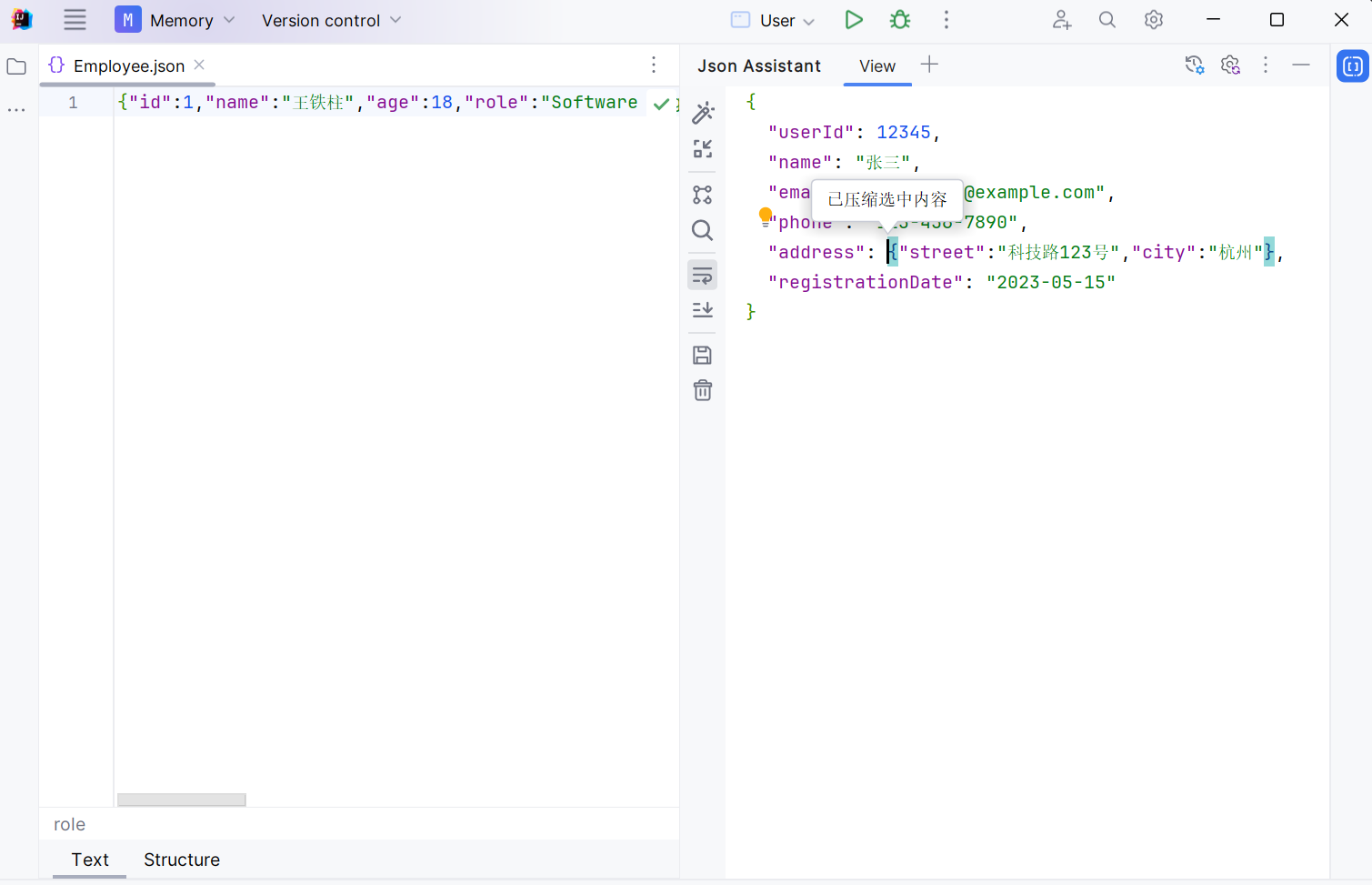Image resolution: width=1372 pixels, height=885 pixels.
Task: Add a new tab with the plus button
Action: (x=929, y=65)
